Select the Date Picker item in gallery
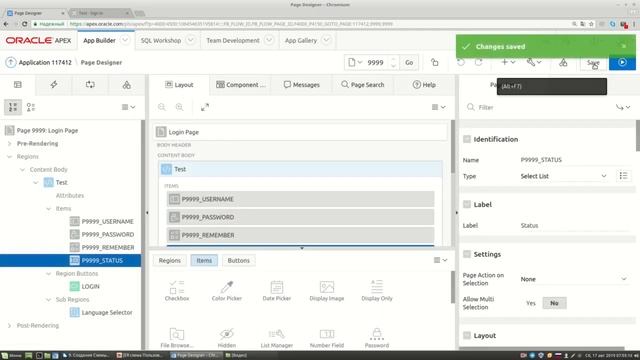Image resolution: width=640 pixels, height=360 pixels. pyautogui.click(x=277, y=291)
